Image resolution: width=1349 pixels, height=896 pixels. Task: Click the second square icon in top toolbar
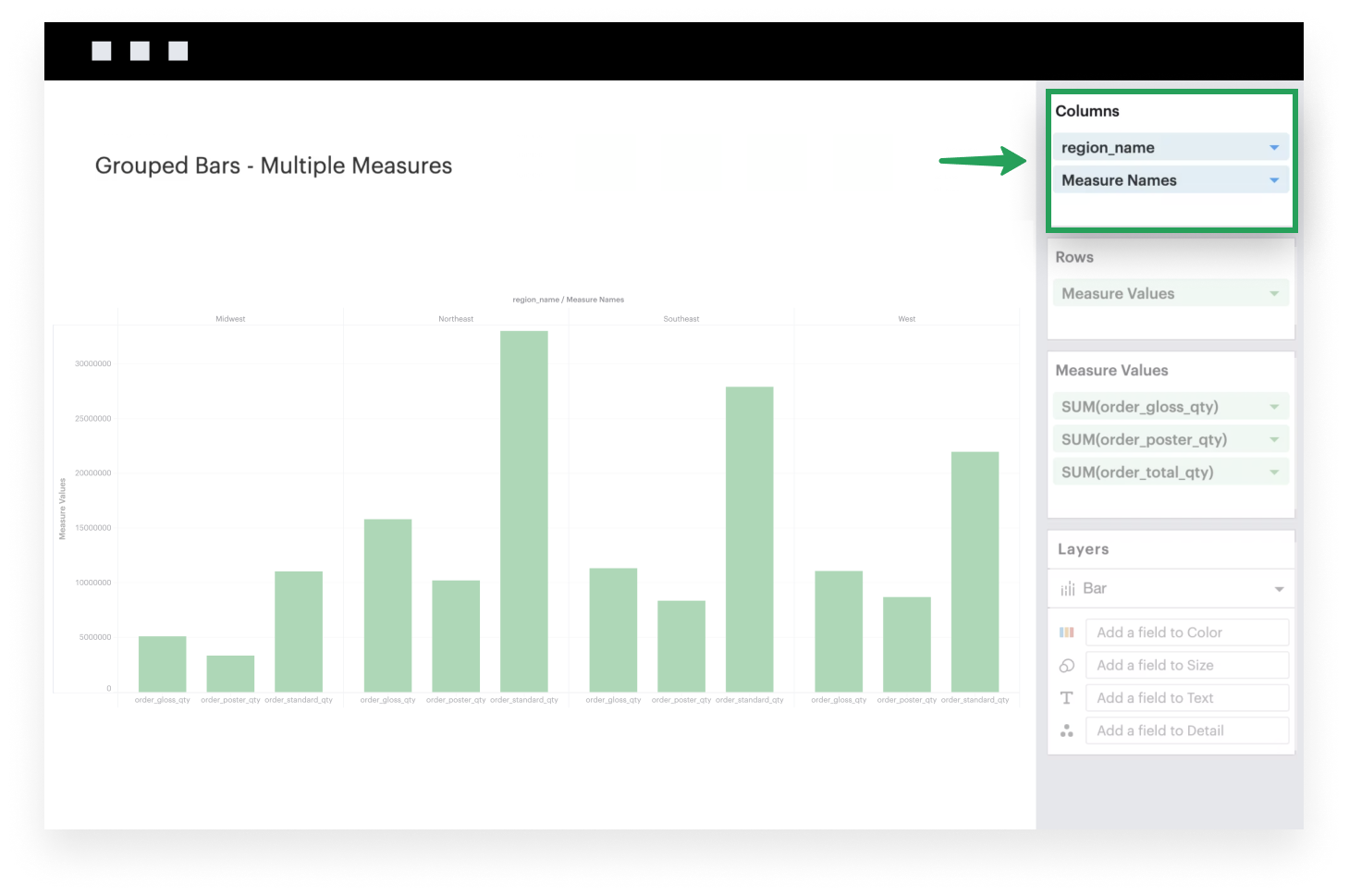coord(140,50)
